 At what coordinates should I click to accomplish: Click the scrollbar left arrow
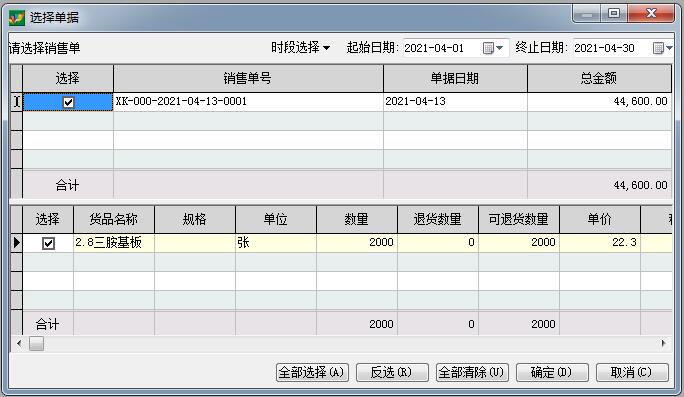(x=19, y=344)
